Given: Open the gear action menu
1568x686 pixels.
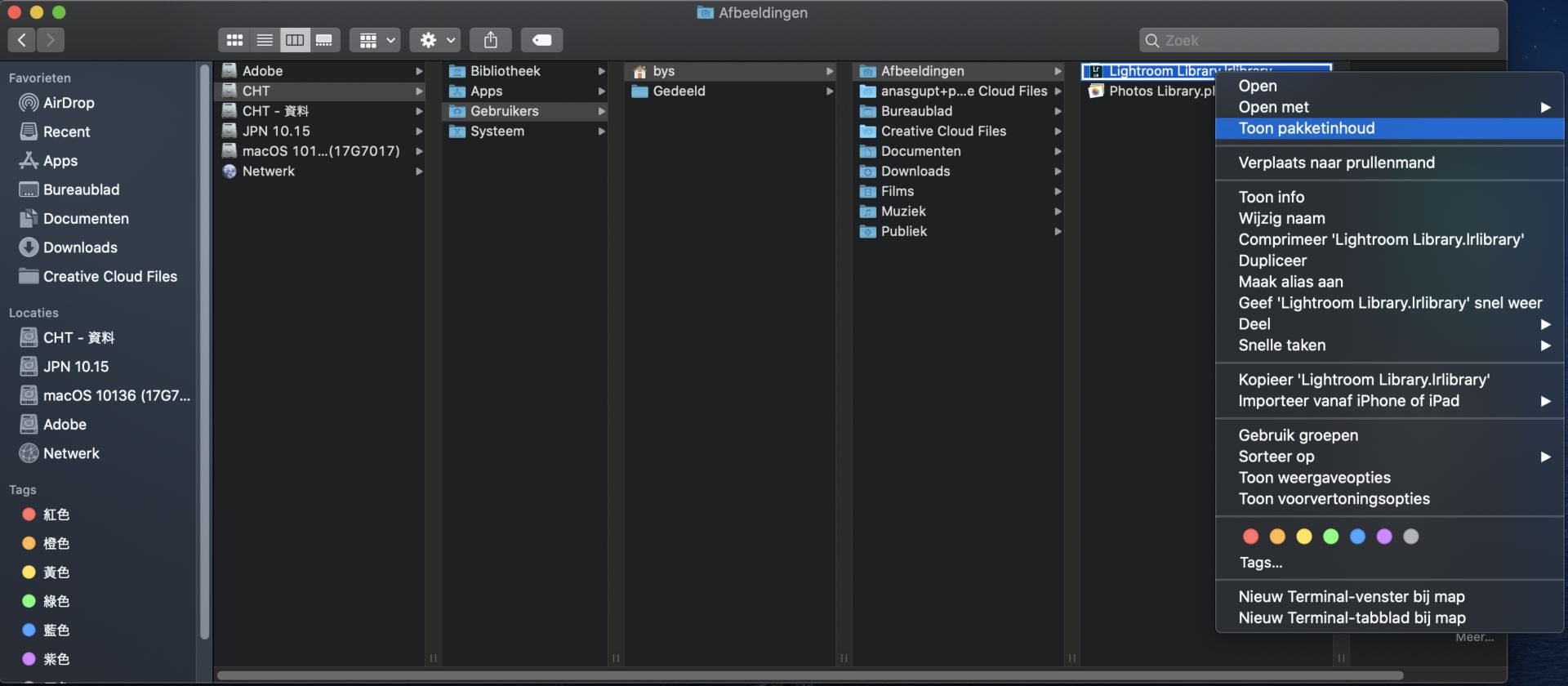Looking at the screenshot, I should coord(435,39).
